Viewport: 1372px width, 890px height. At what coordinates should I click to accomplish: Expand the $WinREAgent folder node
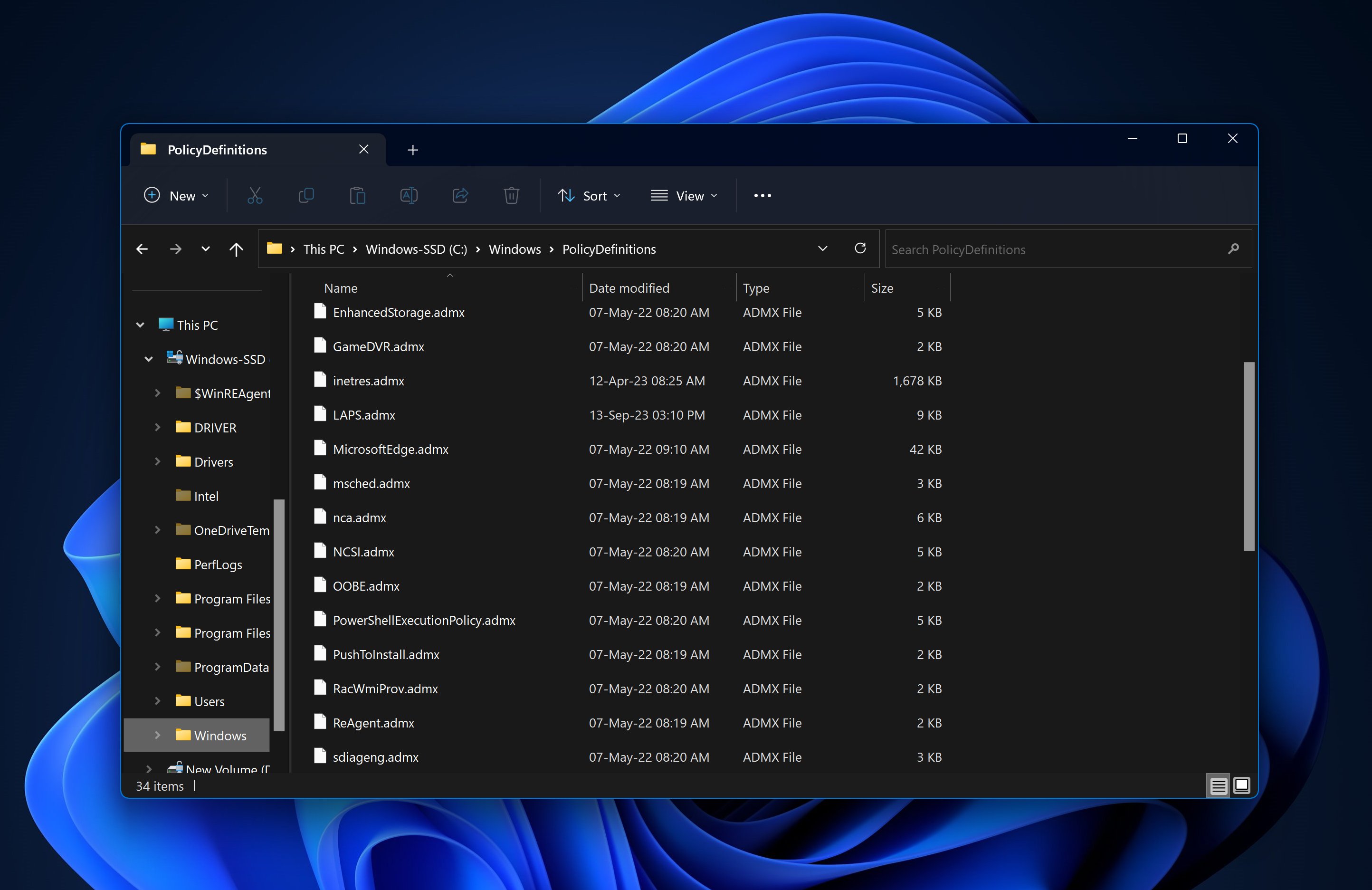tap(157, 393)
